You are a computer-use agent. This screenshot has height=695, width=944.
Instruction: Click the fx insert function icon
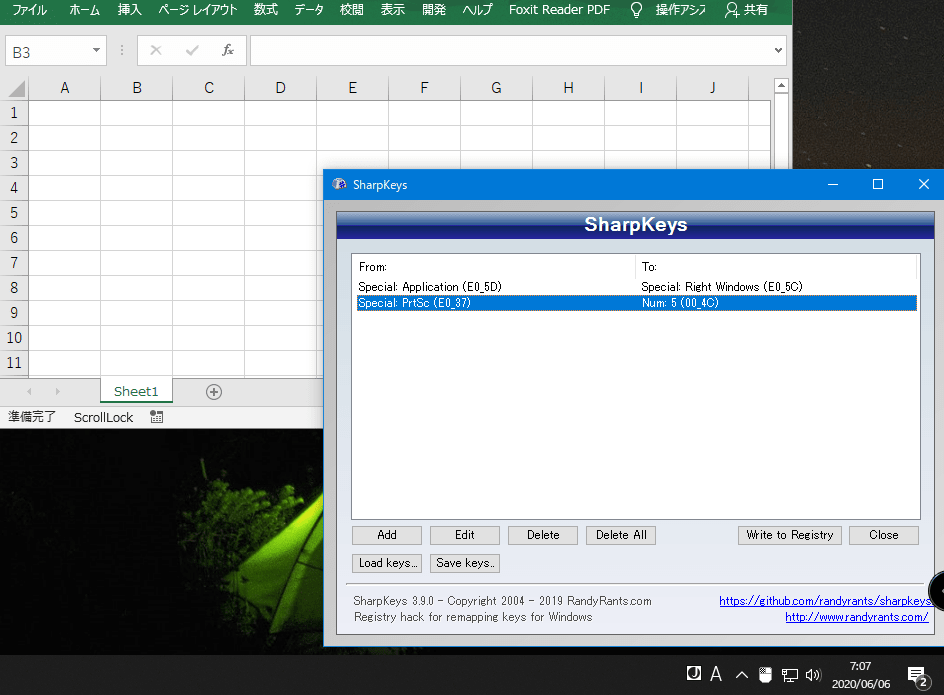tap(228, 50)
